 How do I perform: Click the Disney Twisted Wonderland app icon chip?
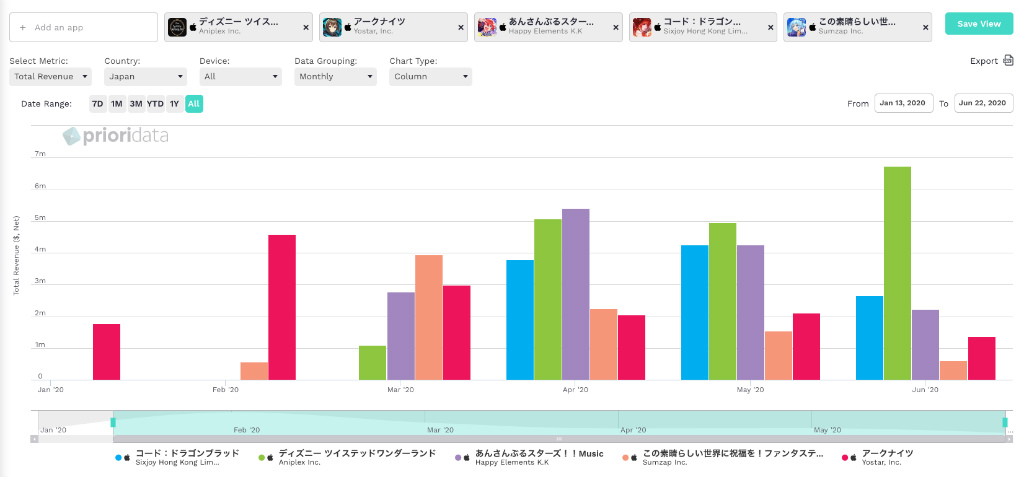178,27
